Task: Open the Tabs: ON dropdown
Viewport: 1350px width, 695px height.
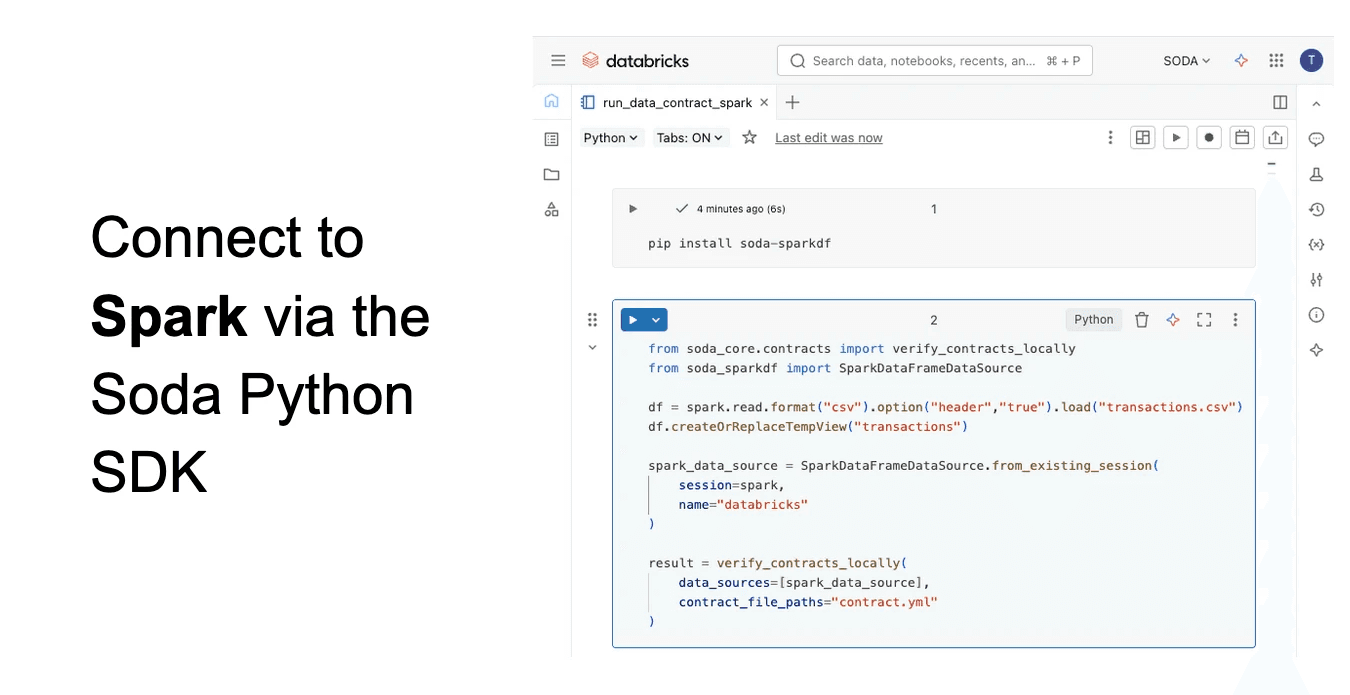Action: 691,138
